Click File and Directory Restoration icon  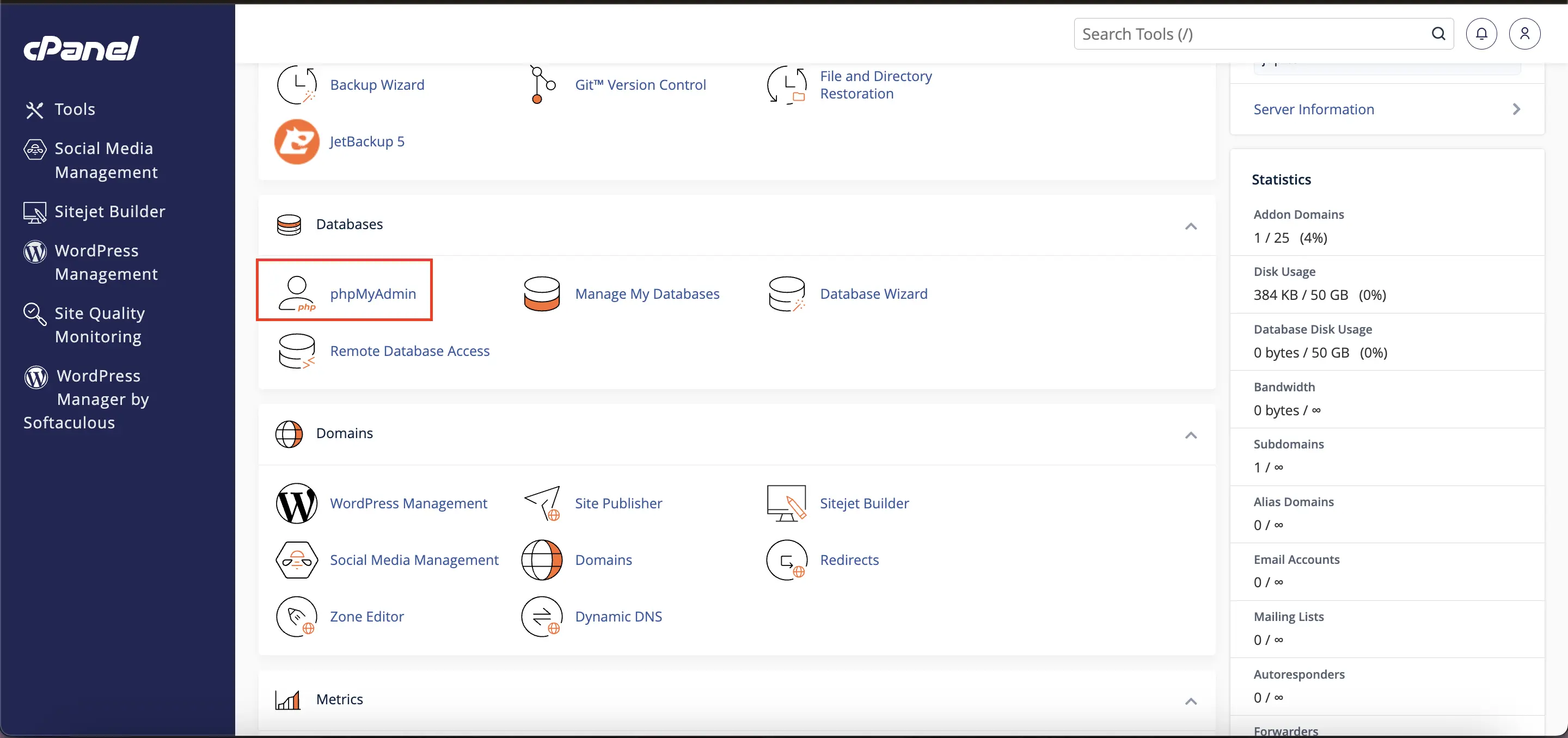pyautogui.click(x=786, y=84)
